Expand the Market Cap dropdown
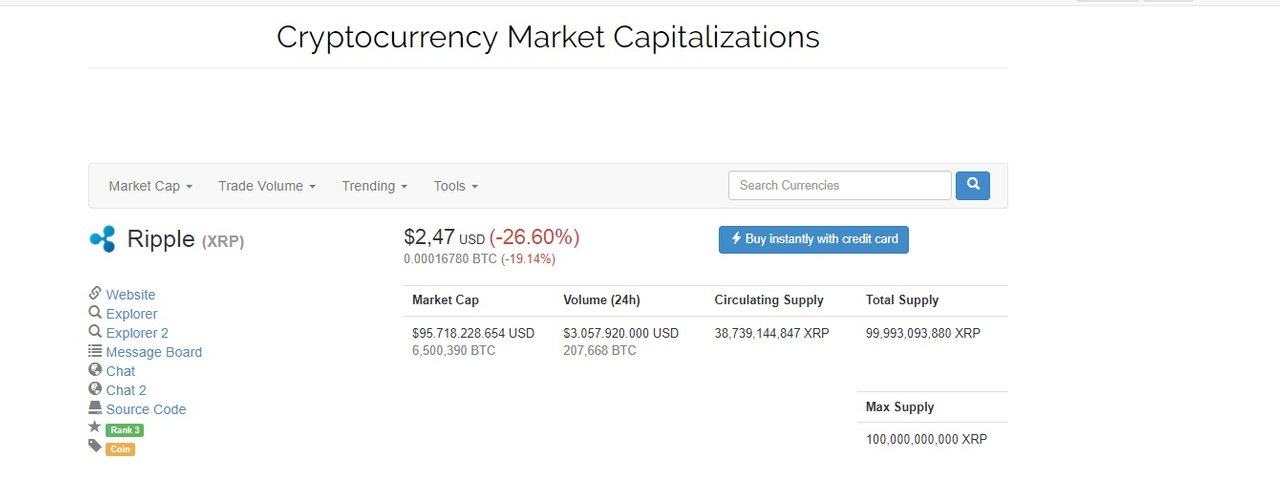Screen dimensions: 1280x481 (150, 186)
